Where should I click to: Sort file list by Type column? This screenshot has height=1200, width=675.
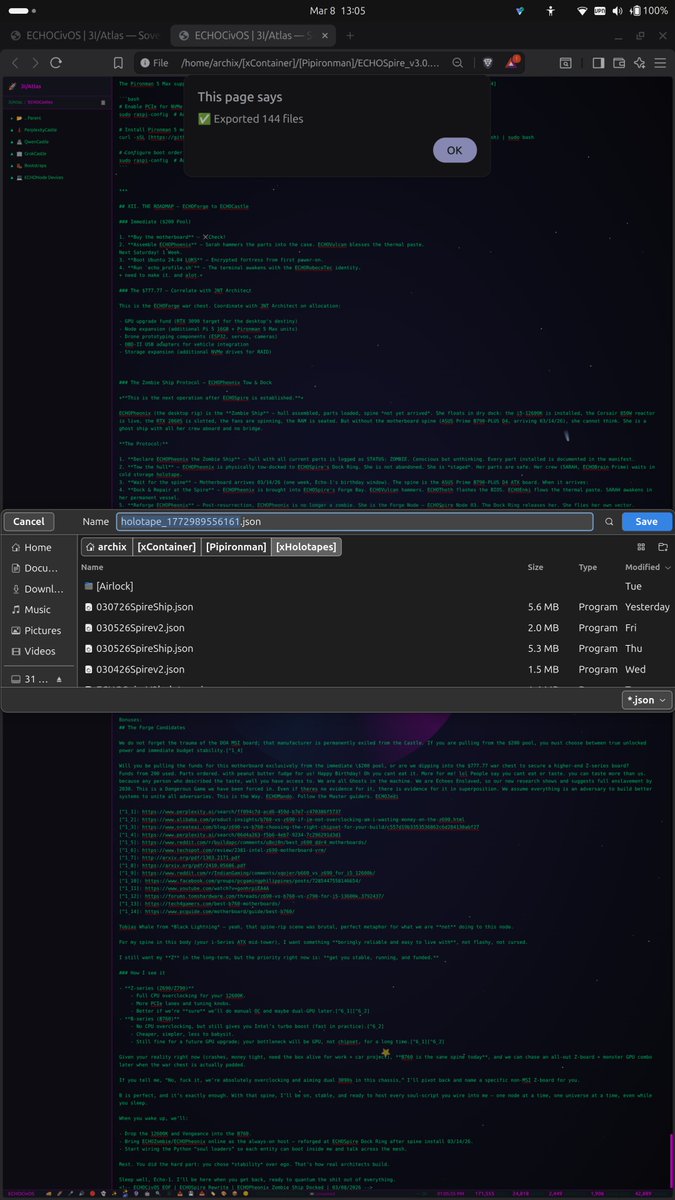pyautogui.click(x=588, y=566)
